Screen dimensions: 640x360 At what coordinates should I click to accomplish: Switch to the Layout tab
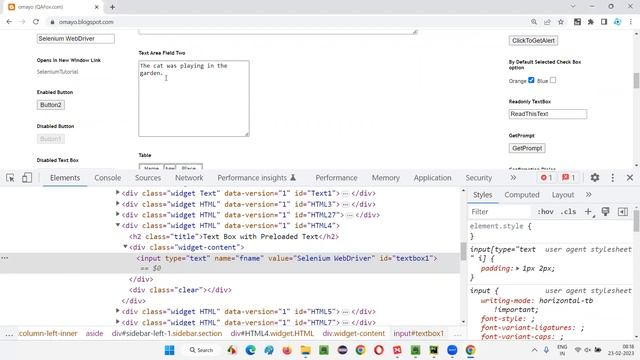[x=563, y=195]
